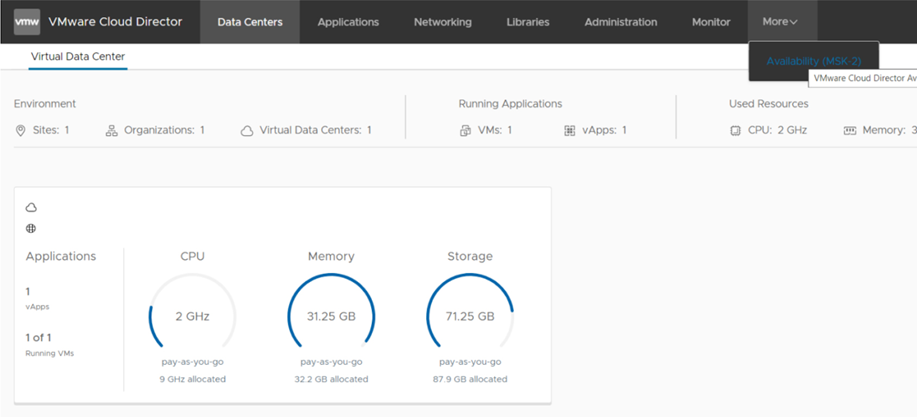The image size is (917, 417).
Task: Click the Sites location pin icon
Action: 21,130
